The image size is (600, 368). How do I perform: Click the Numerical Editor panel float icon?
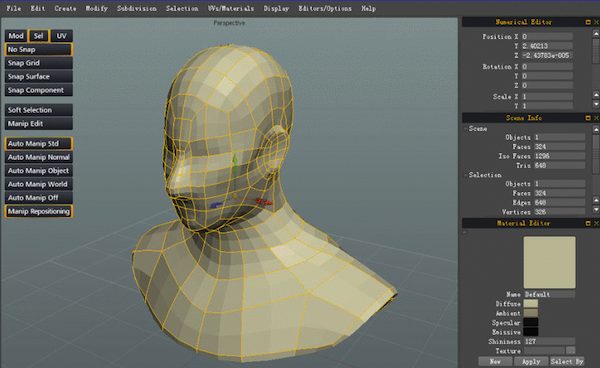coord(588,22)
